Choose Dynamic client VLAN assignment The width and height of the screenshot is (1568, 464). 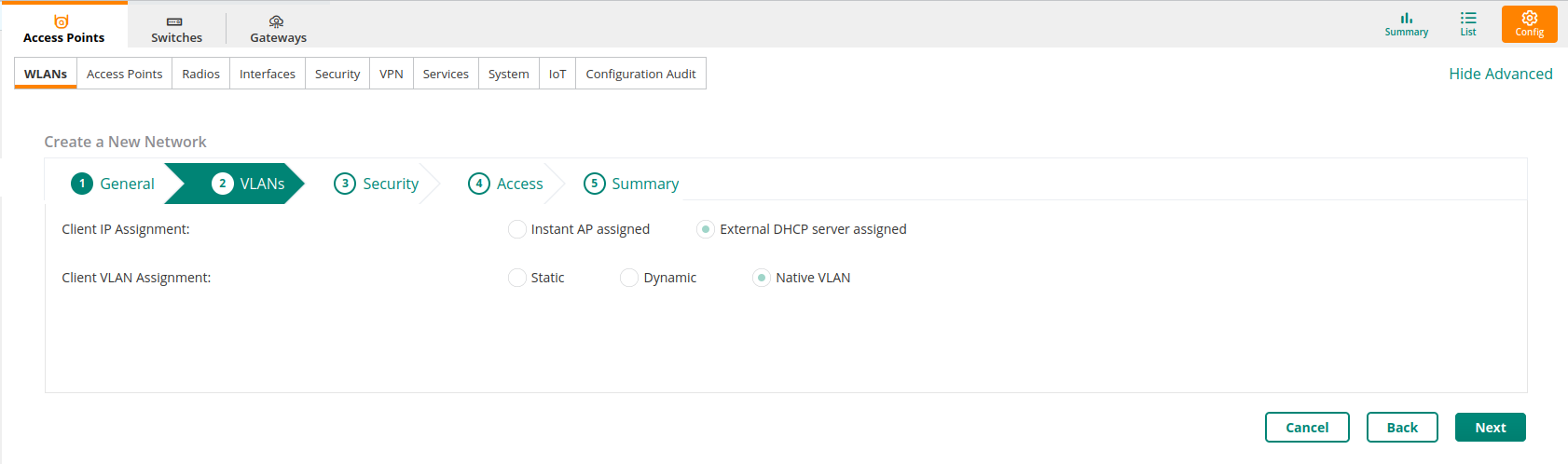(629, 278)
